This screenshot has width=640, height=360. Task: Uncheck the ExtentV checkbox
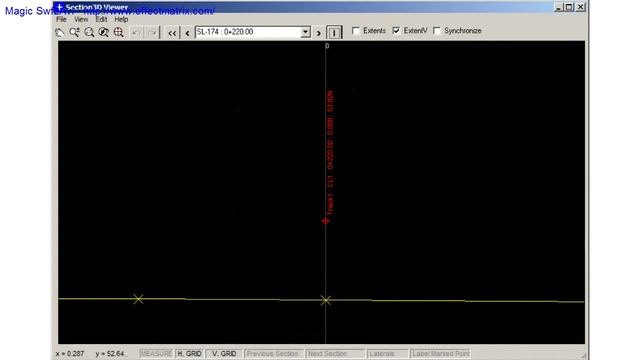pyautogui.click(x=396, y=31)
